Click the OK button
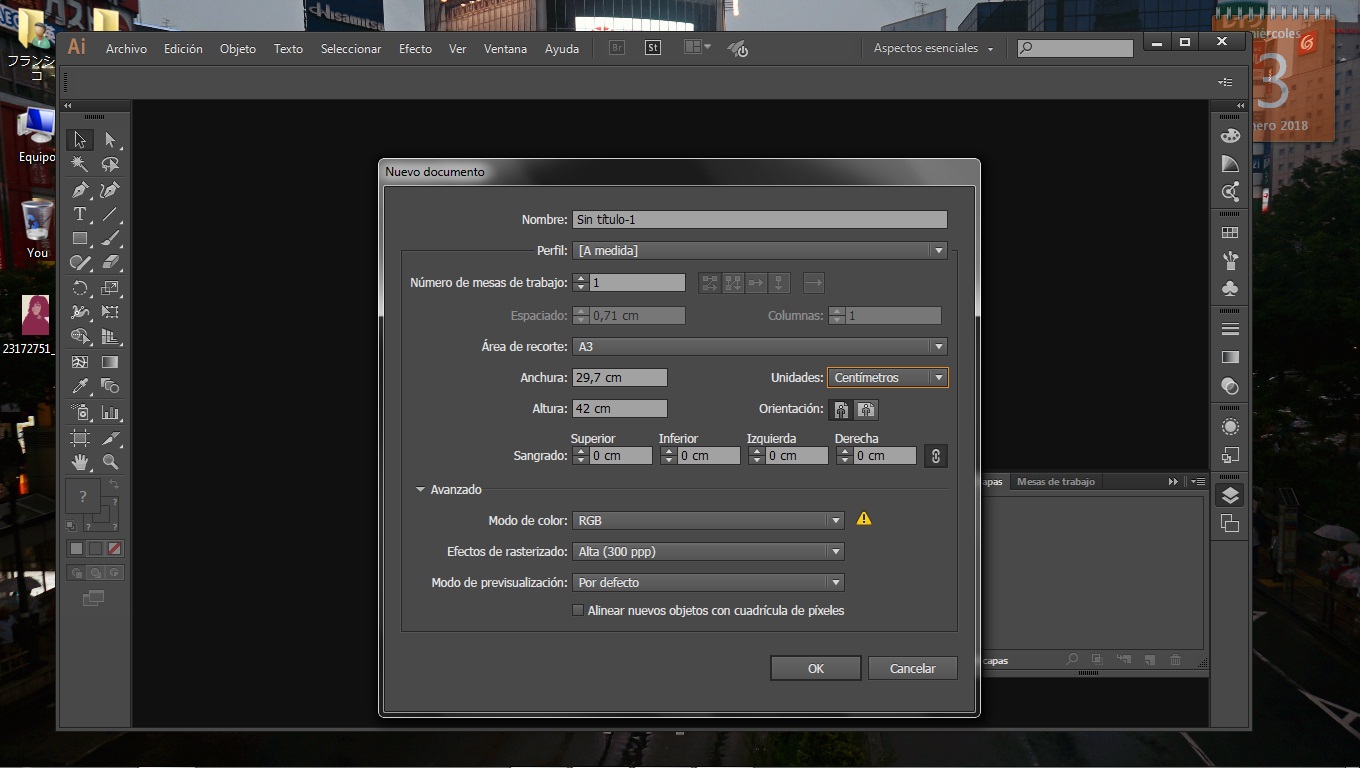 (x=816, y=668)
